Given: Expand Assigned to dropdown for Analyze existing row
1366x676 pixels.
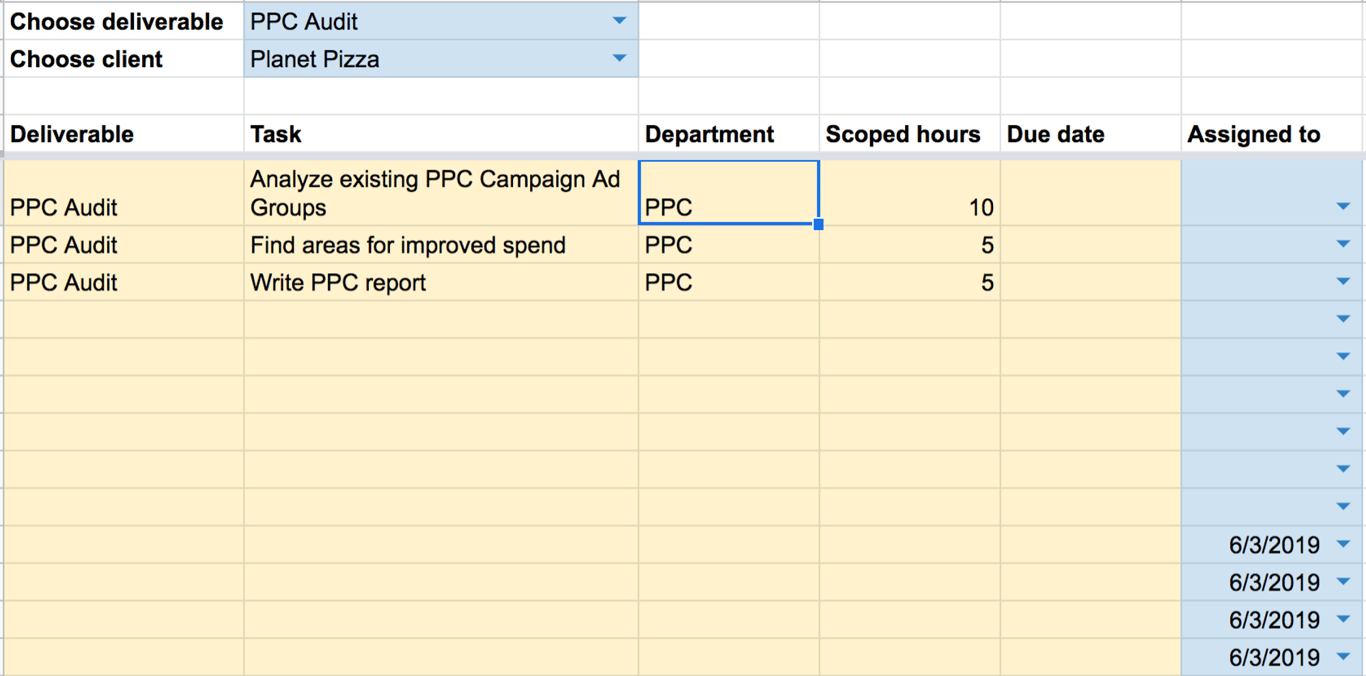Looking at the screenshot, I should tap(1343, 207).
